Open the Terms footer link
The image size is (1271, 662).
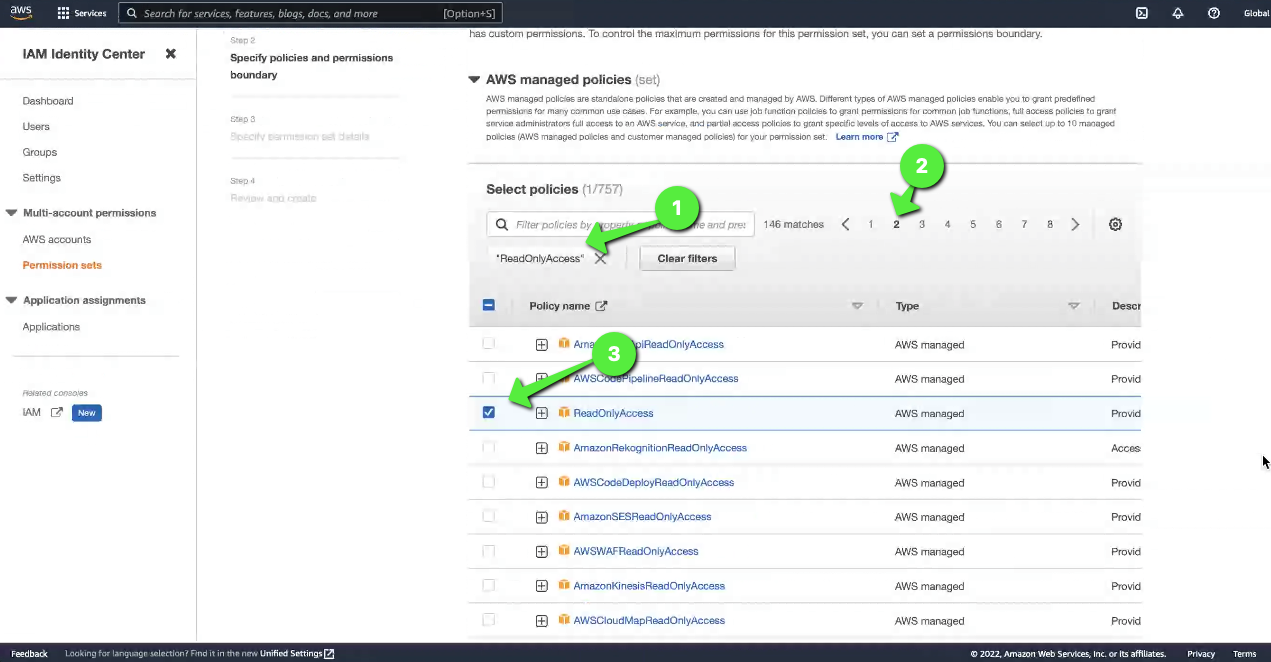pyautogui.click(x=1244, y=654)
